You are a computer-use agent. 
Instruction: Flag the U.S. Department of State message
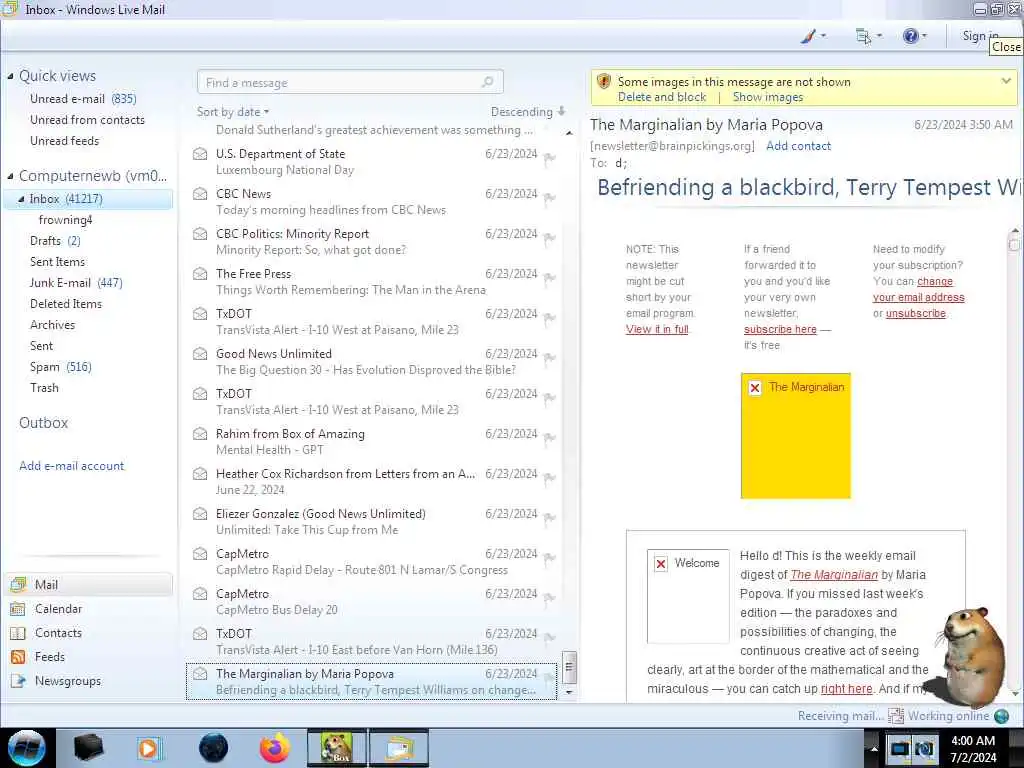549,158
